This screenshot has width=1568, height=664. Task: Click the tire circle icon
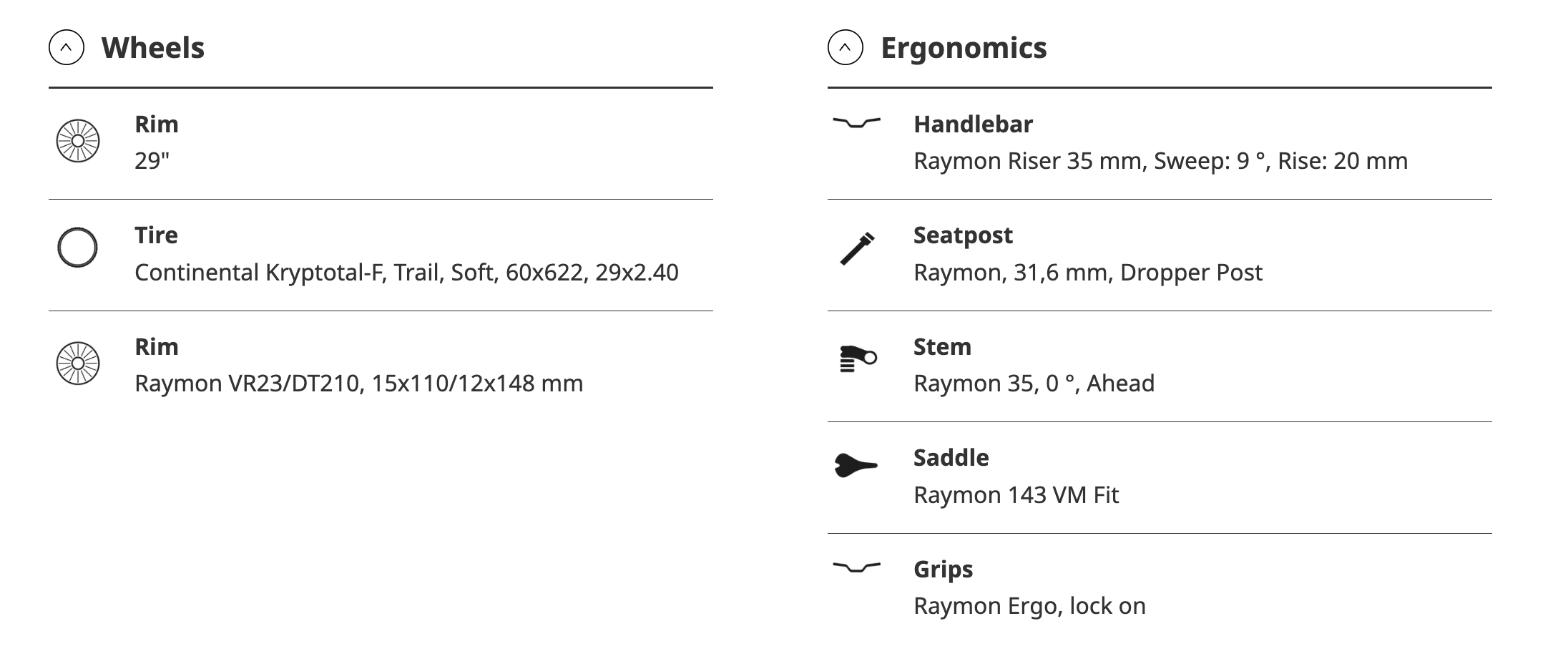click(x=77, y=248)
